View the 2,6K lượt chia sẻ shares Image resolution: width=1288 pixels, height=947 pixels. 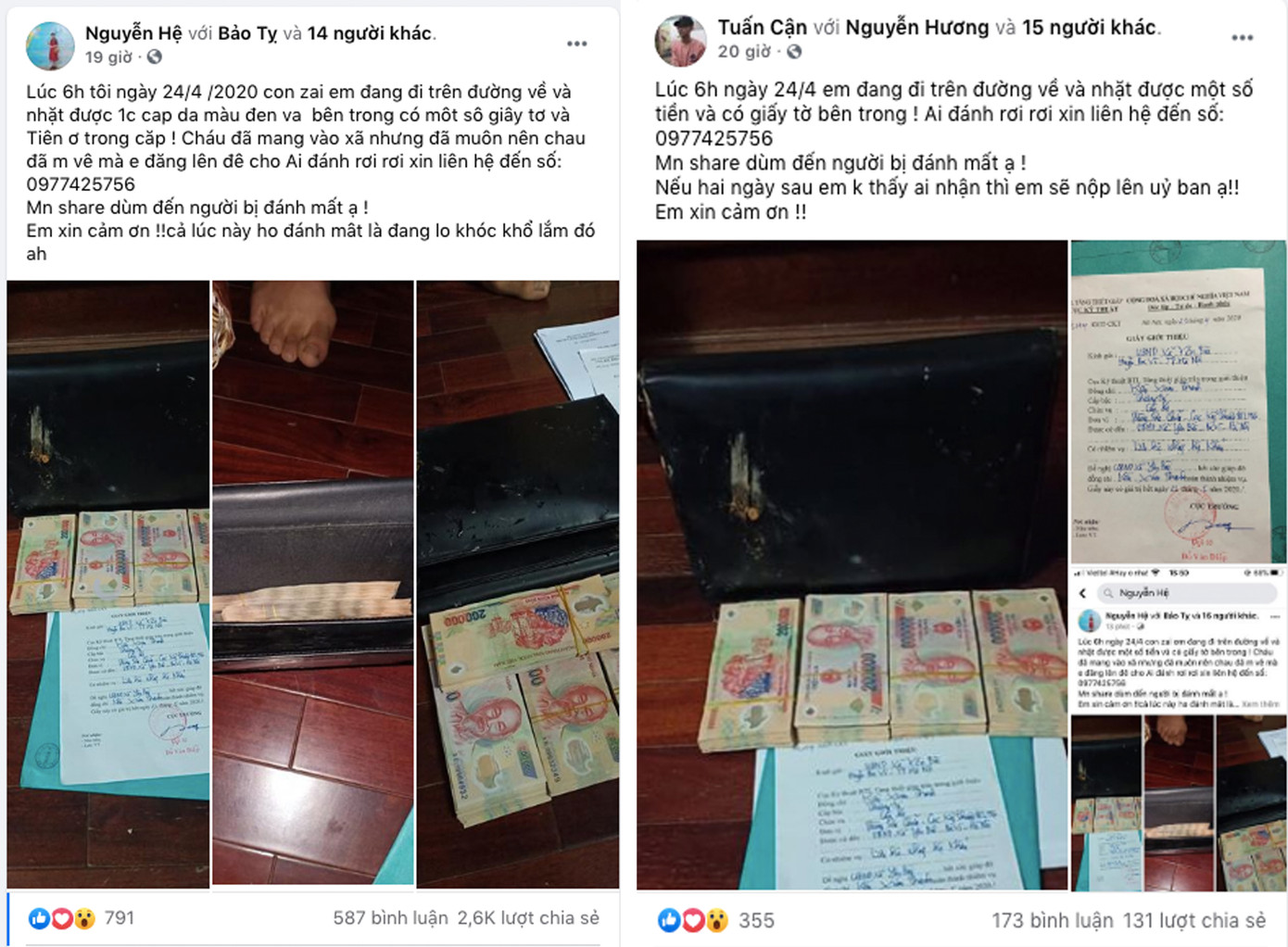tap(528, 918)
